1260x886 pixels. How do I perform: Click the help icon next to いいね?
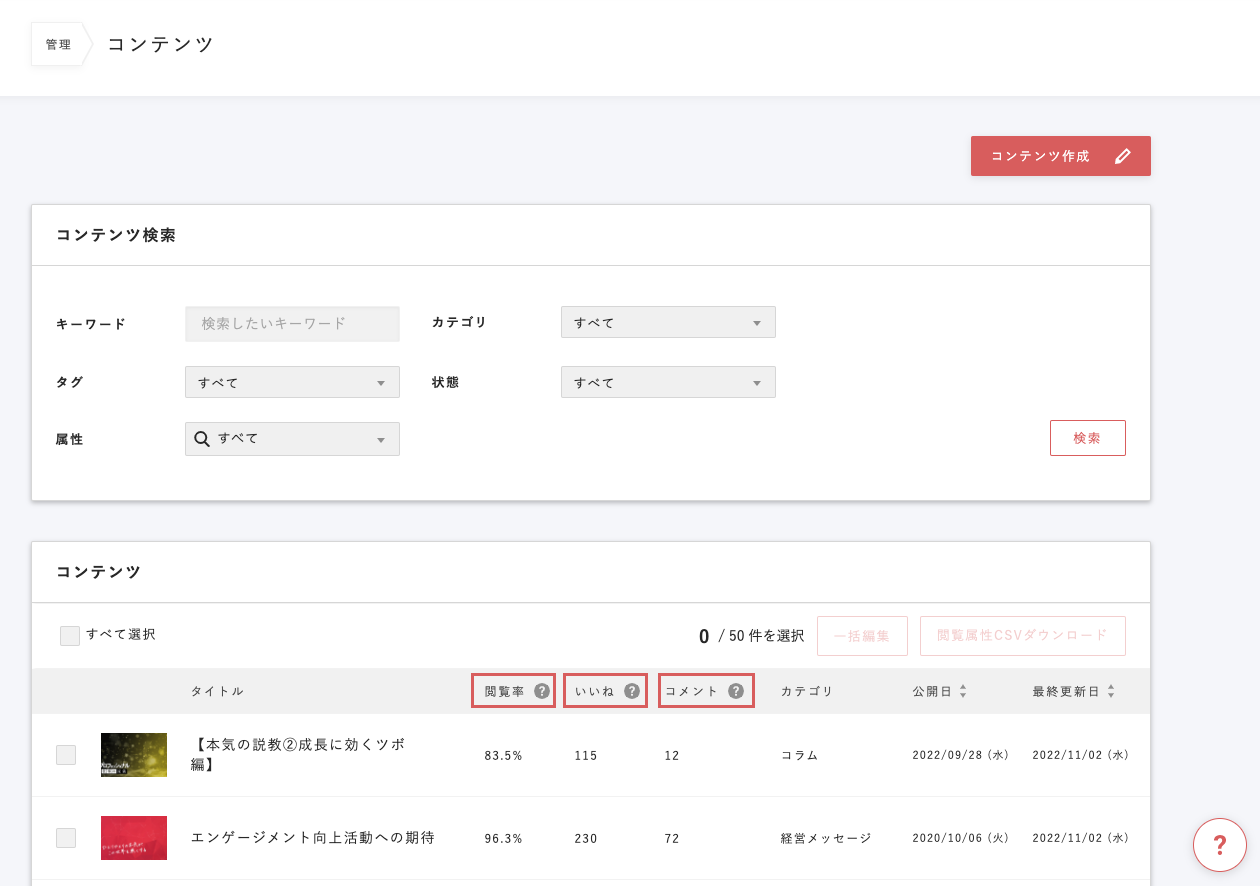632,691
